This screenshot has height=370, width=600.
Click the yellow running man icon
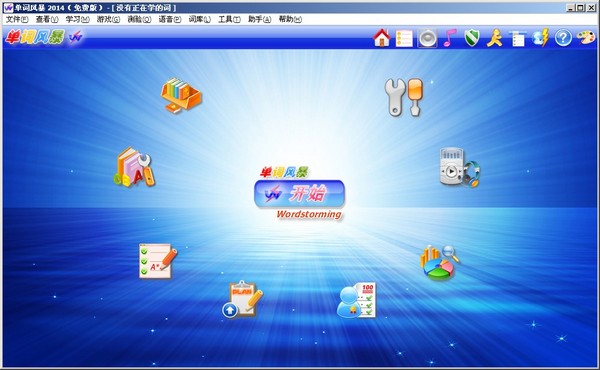click(x=494, y=38)
